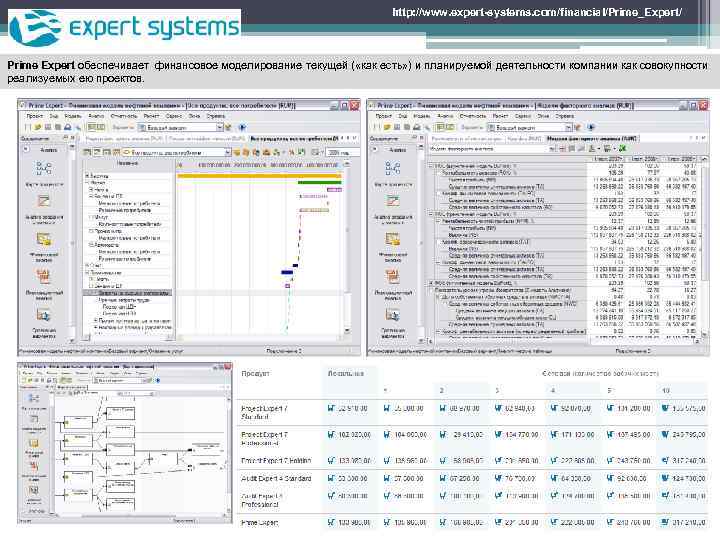Collapse first model node in factor analysis tree

pyautogui.click(x=432, y=166)
